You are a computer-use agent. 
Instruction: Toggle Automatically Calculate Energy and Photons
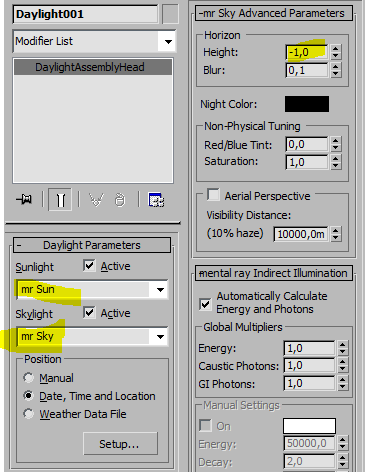point(205,304)
